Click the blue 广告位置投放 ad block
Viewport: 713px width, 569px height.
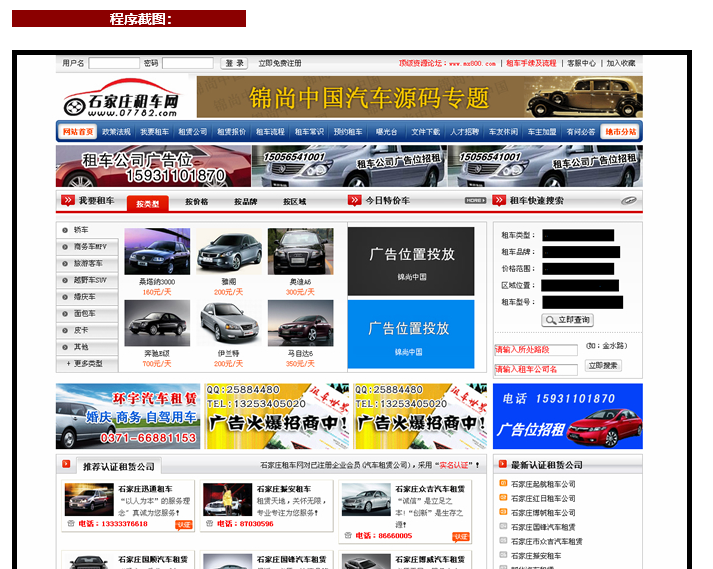click(411, 334)
